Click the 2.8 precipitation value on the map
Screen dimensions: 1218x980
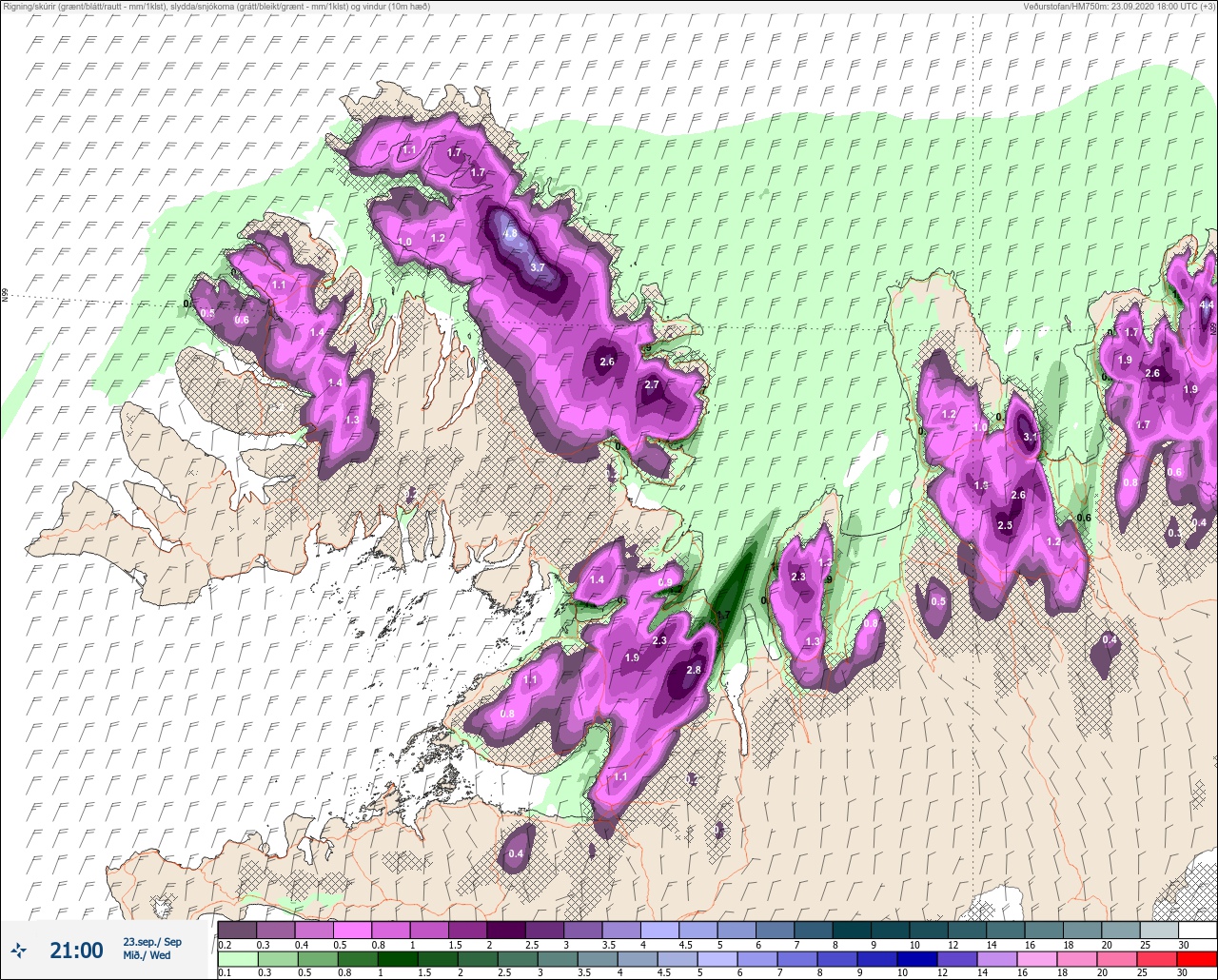pos(694,670)
